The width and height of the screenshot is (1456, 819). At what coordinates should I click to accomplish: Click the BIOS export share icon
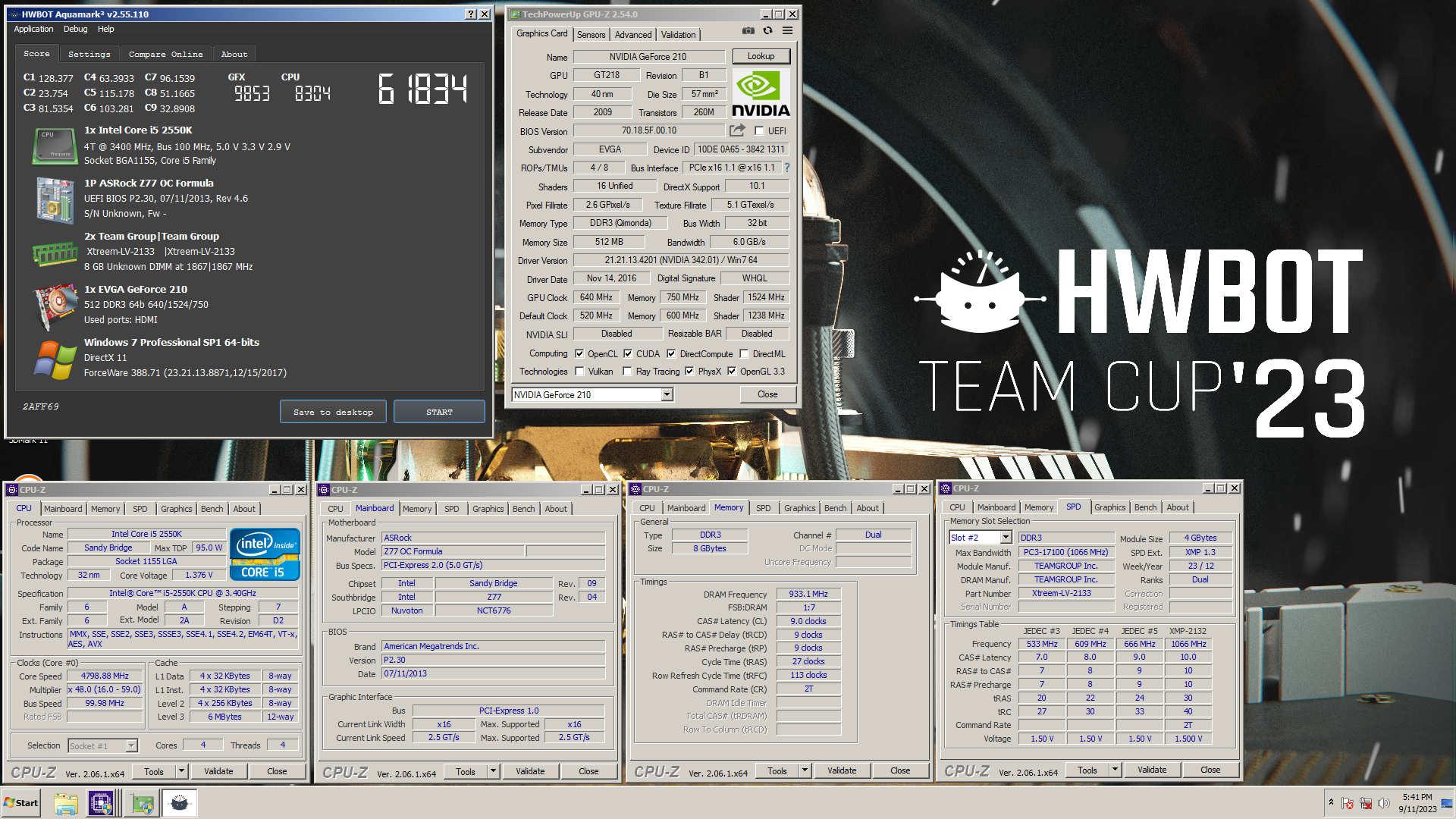coord(737,130)
